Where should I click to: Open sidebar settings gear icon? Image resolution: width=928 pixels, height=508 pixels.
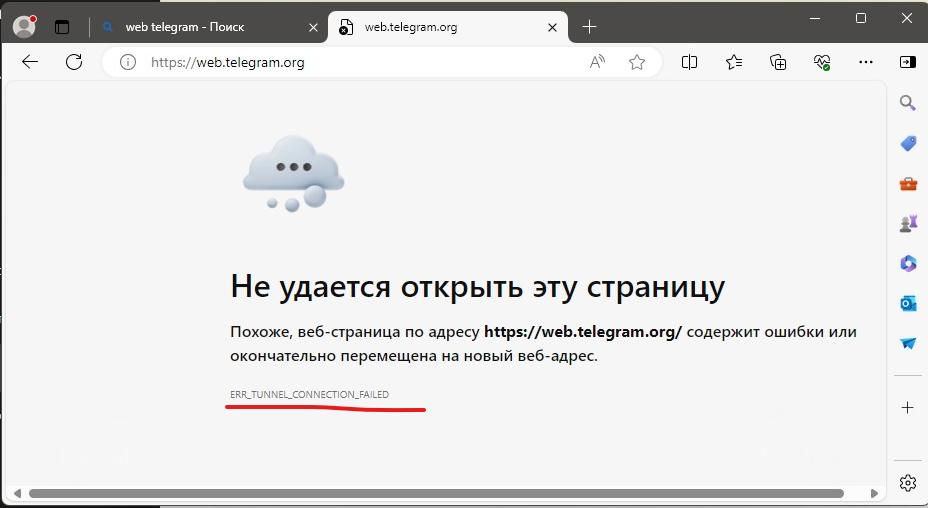[907, 483]
